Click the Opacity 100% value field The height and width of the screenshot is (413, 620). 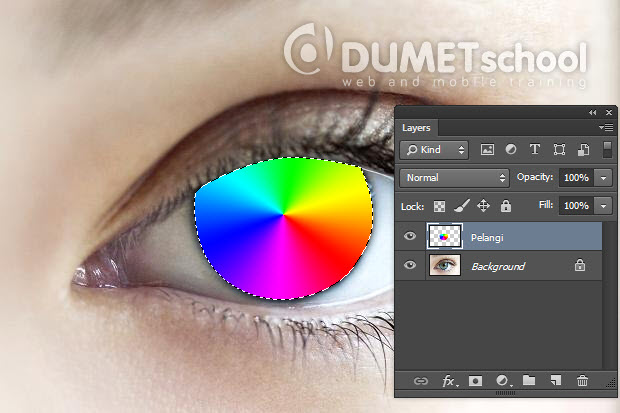pyautogui.click(x=577, y=178)
